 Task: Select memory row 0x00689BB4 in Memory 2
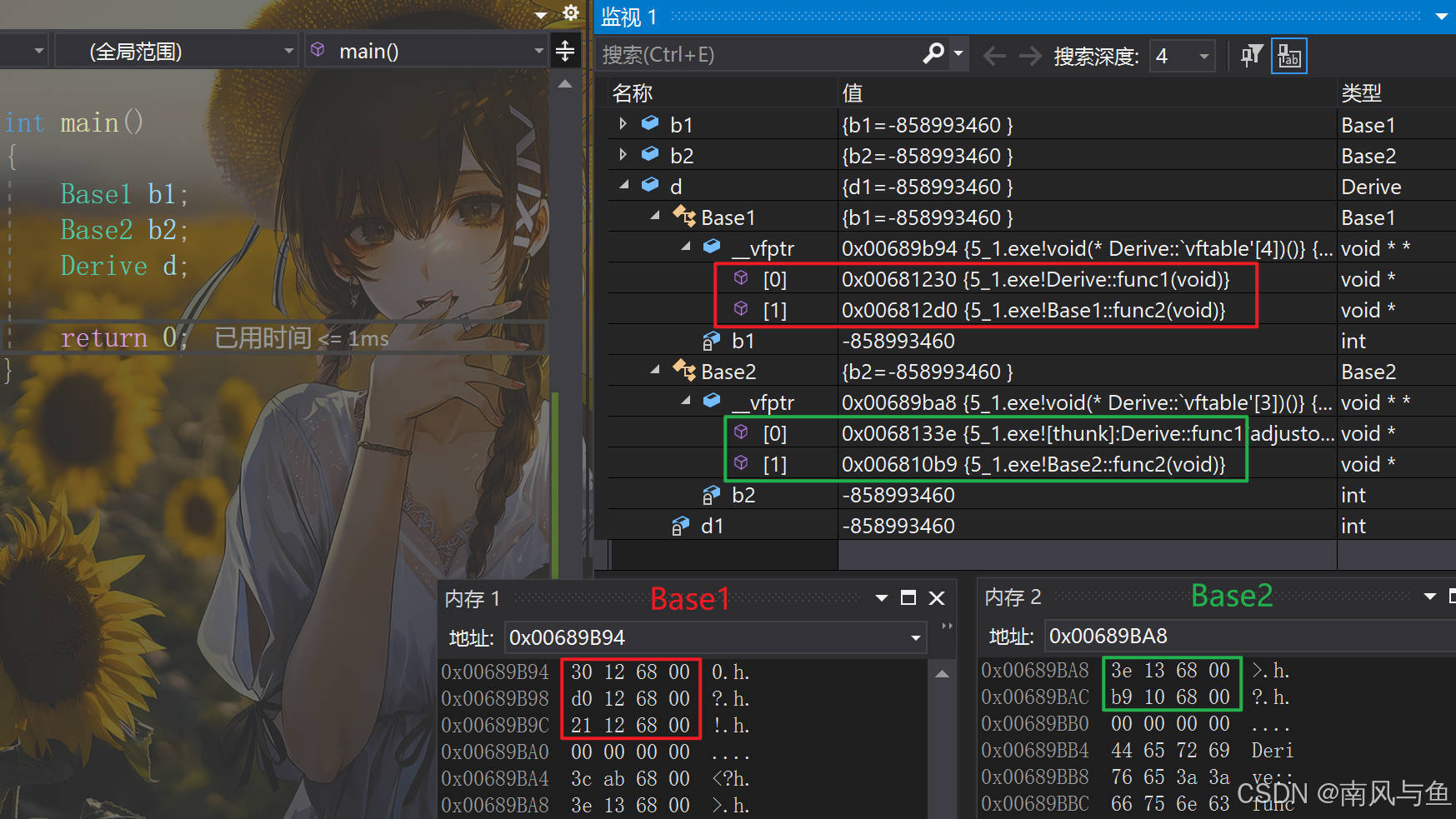[1137, 751]
